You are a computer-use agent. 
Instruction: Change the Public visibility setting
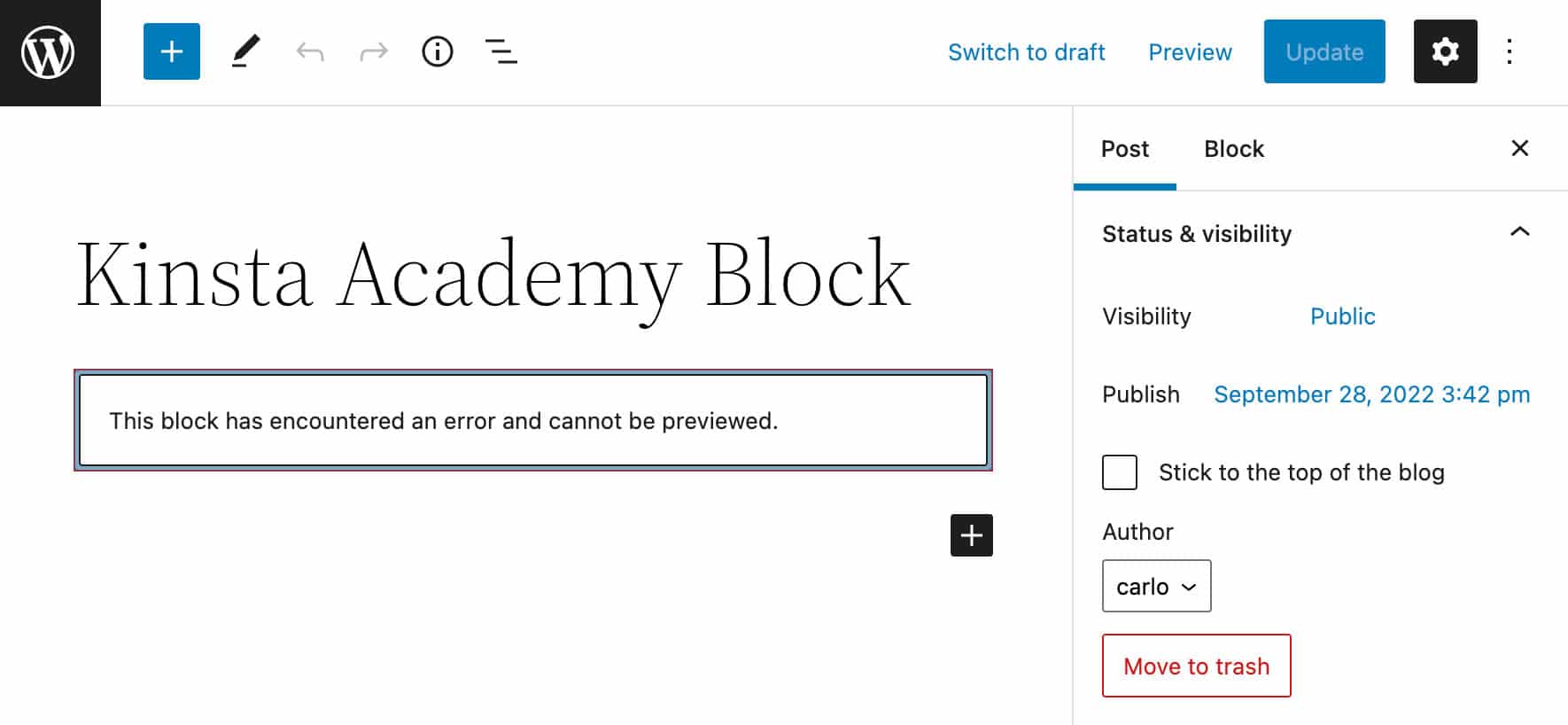pos(1342,316)
